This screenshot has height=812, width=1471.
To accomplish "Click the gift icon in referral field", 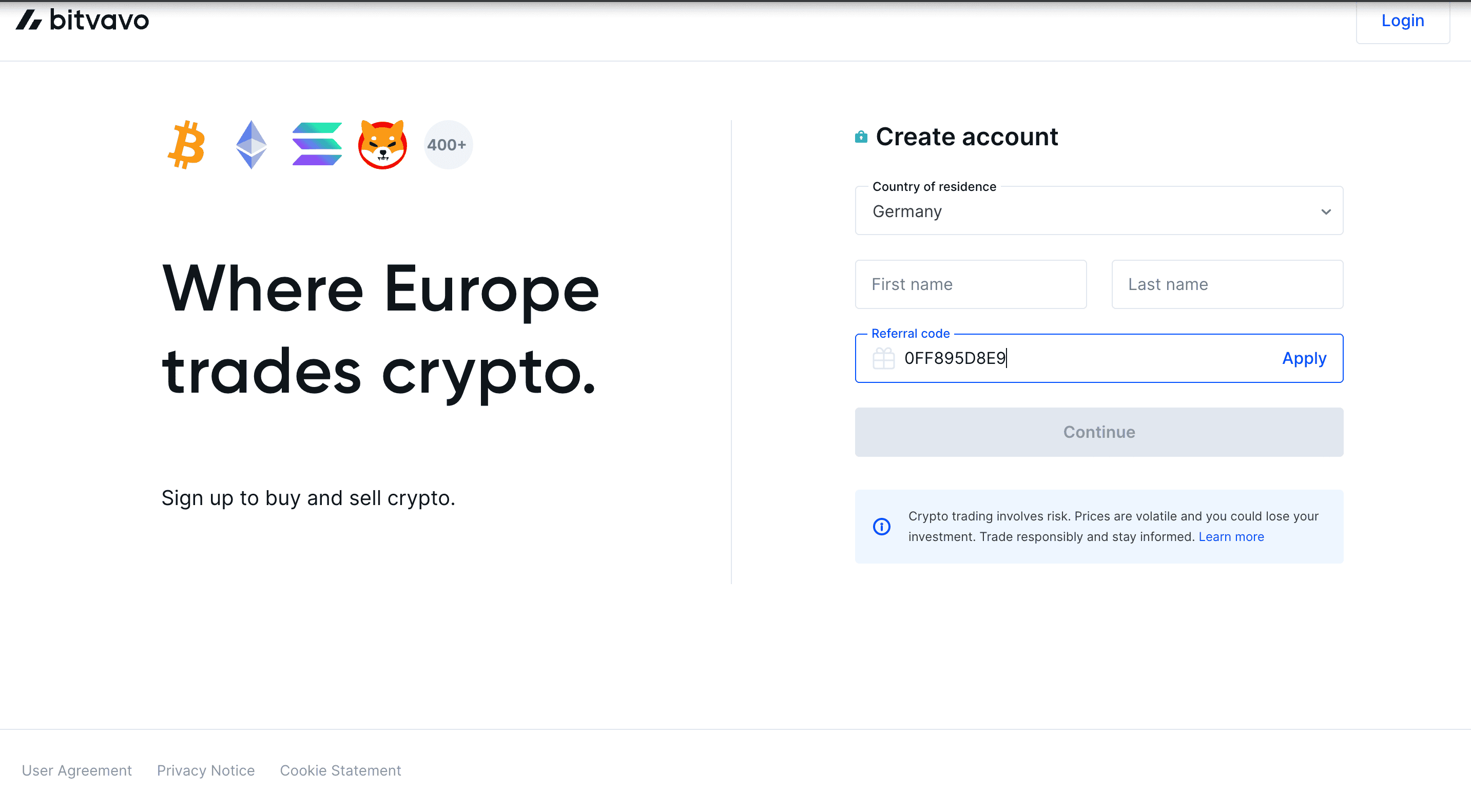I will click(884, 359).
